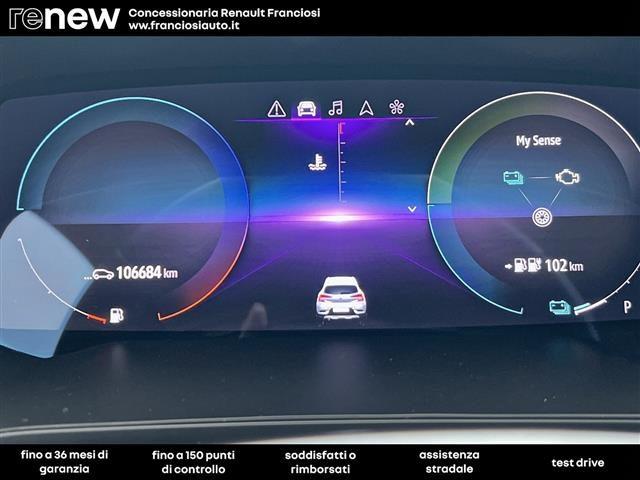640x480 pixels.
Task: Tap the up chevron in center display
Action: click(410, 122)
